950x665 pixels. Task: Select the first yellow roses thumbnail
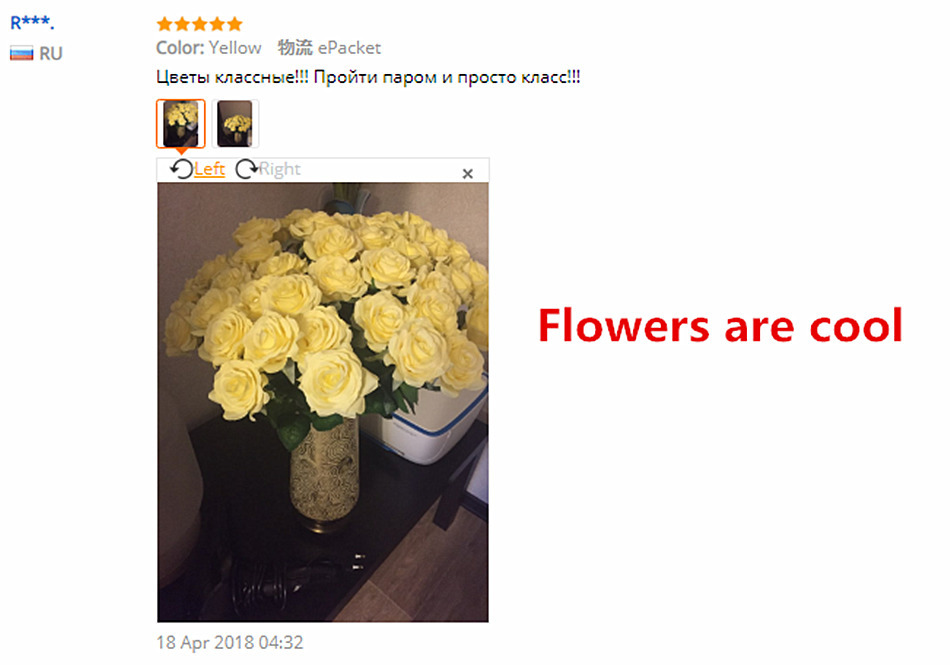click(181, 124)
